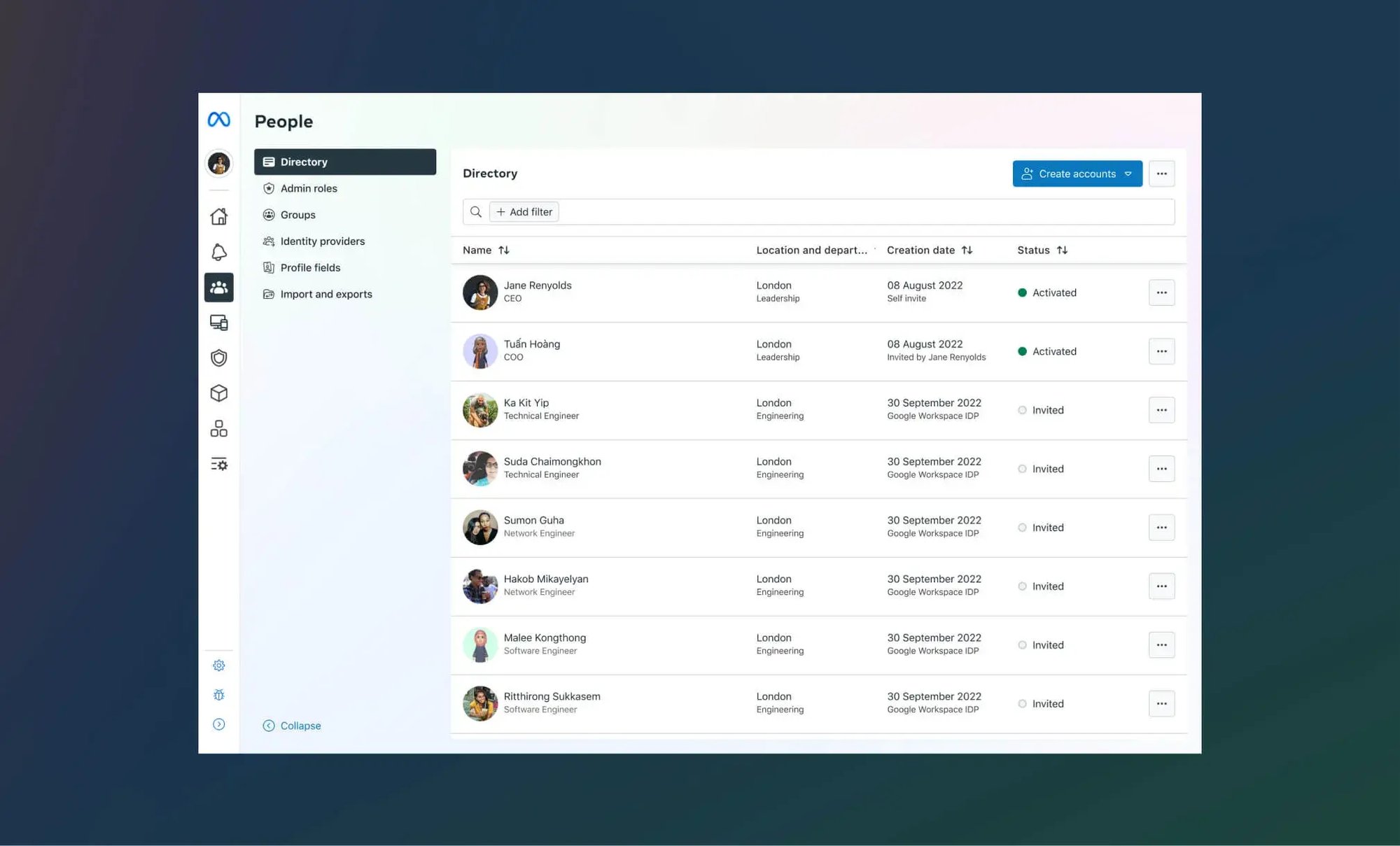Image resolution: width=1400 pixels, height=846 pixels.
Task: Open the three-dot menu beside Create accounts
Action: [1162, 174]
